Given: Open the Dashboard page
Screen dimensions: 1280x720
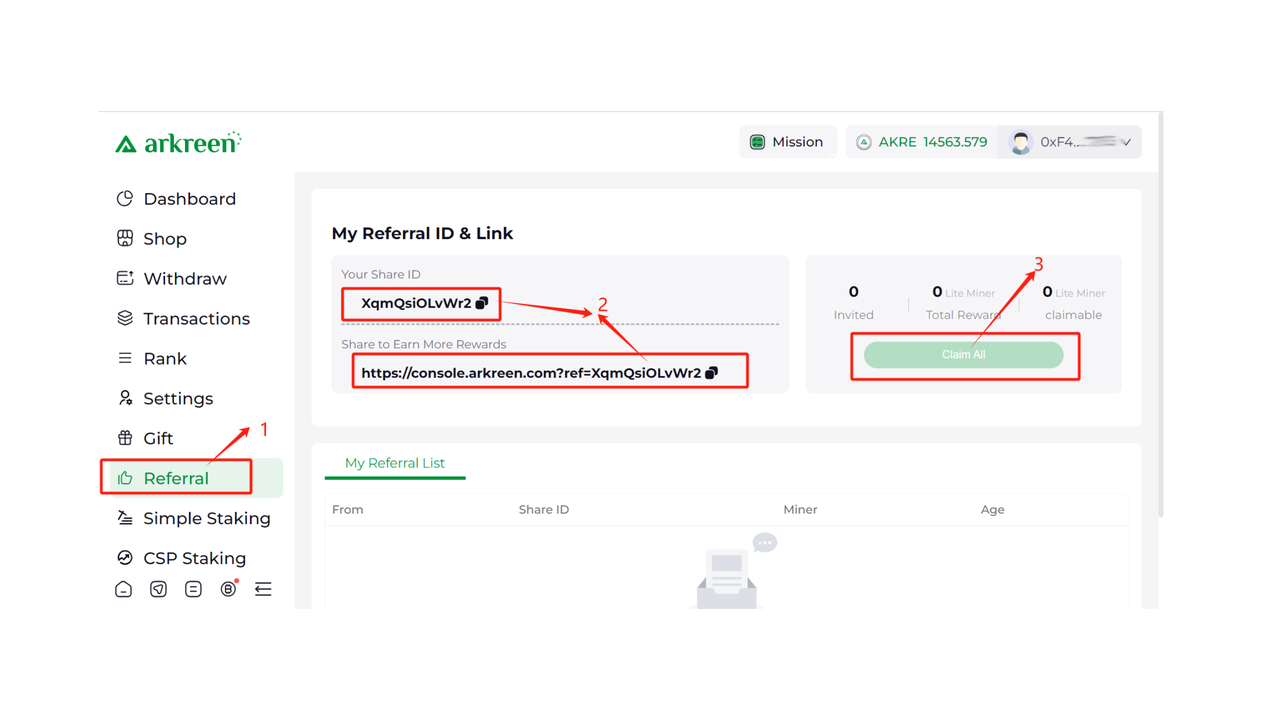Looking at the screenshot, I should (189, 199).
